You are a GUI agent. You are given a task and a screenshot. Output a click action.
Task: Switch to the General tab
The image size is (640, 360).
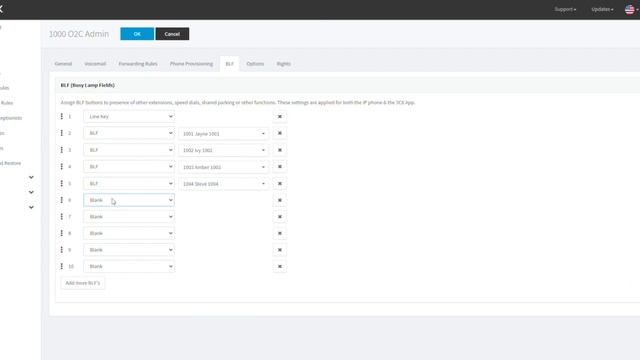pyautogui.click(x=63, y=64)
